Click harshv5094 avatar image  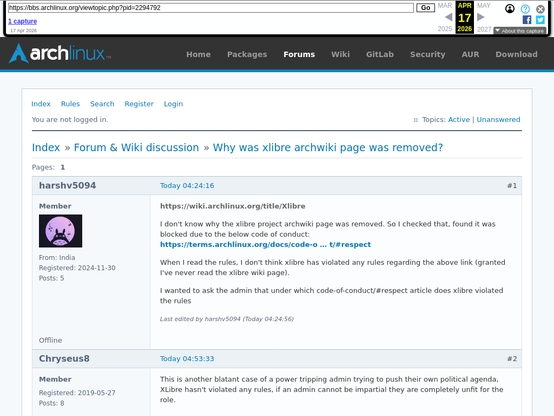point(60,231)
